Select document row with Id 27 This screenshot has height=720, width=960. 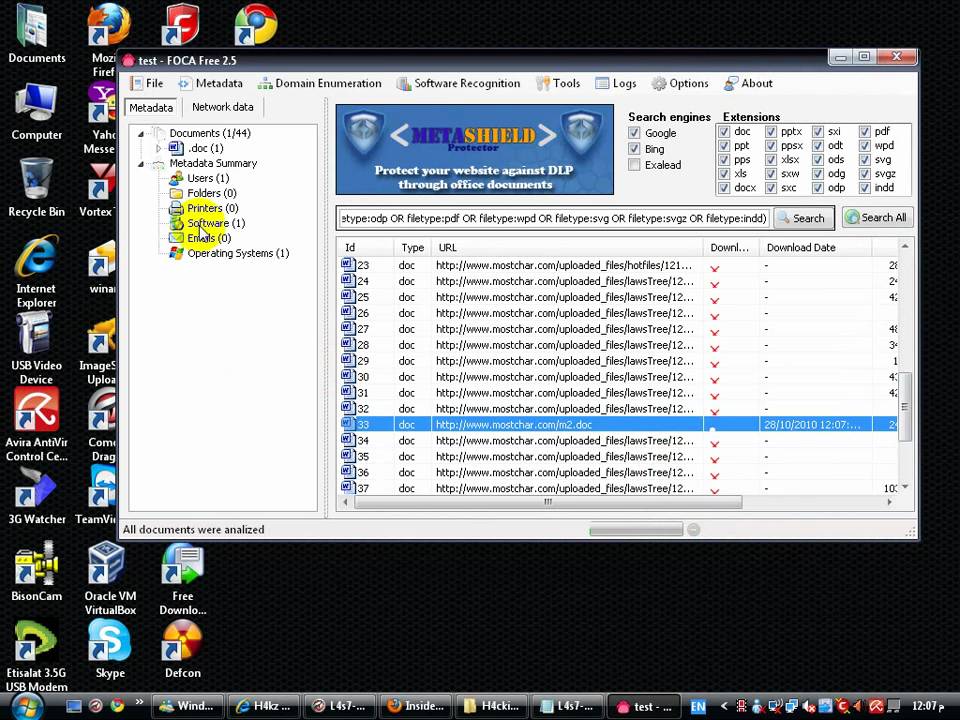click(x=618, y=329)
